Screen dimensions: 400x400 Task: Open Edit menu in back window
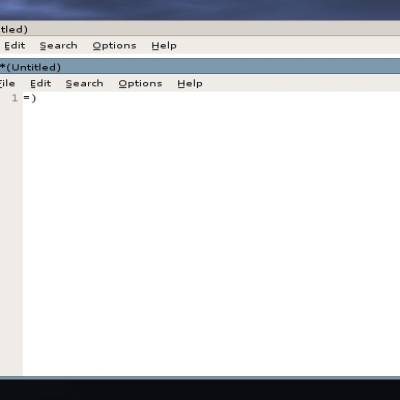click(15, 45)
